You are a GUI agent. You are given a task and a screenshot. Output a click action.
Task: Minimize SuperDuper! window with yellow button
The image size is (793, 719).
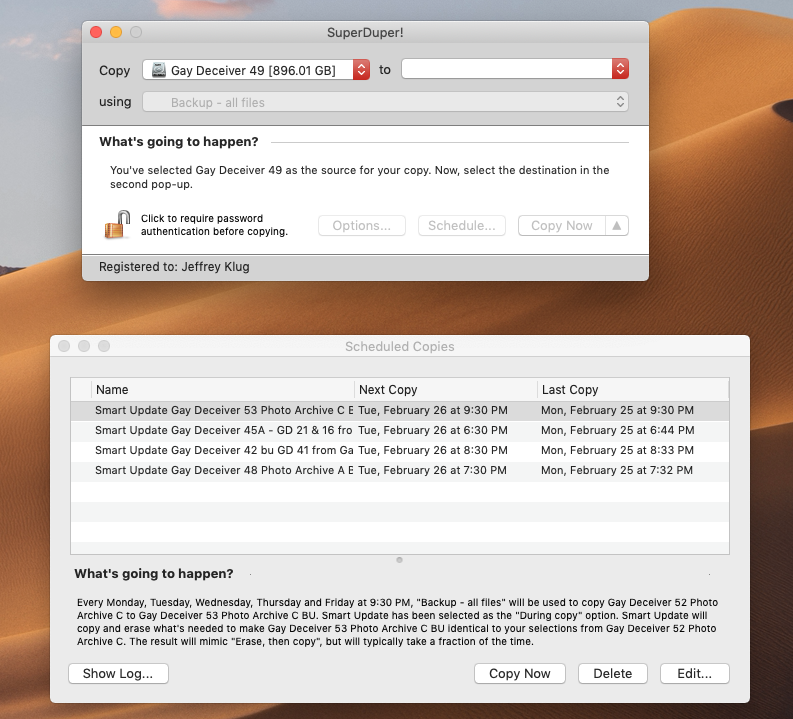point(116,32)
